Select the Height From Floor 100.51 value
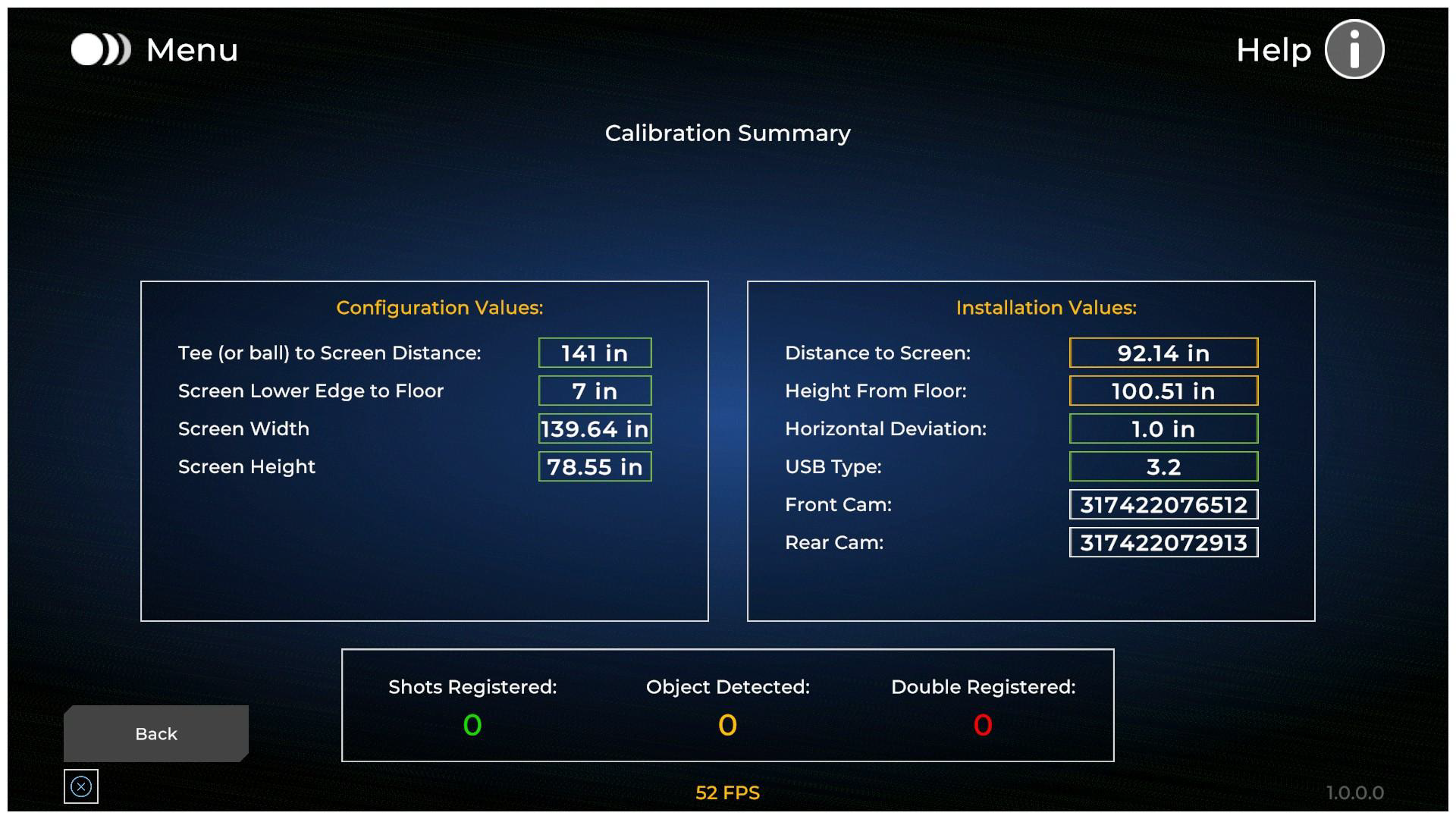 [x=1163, y=391]
